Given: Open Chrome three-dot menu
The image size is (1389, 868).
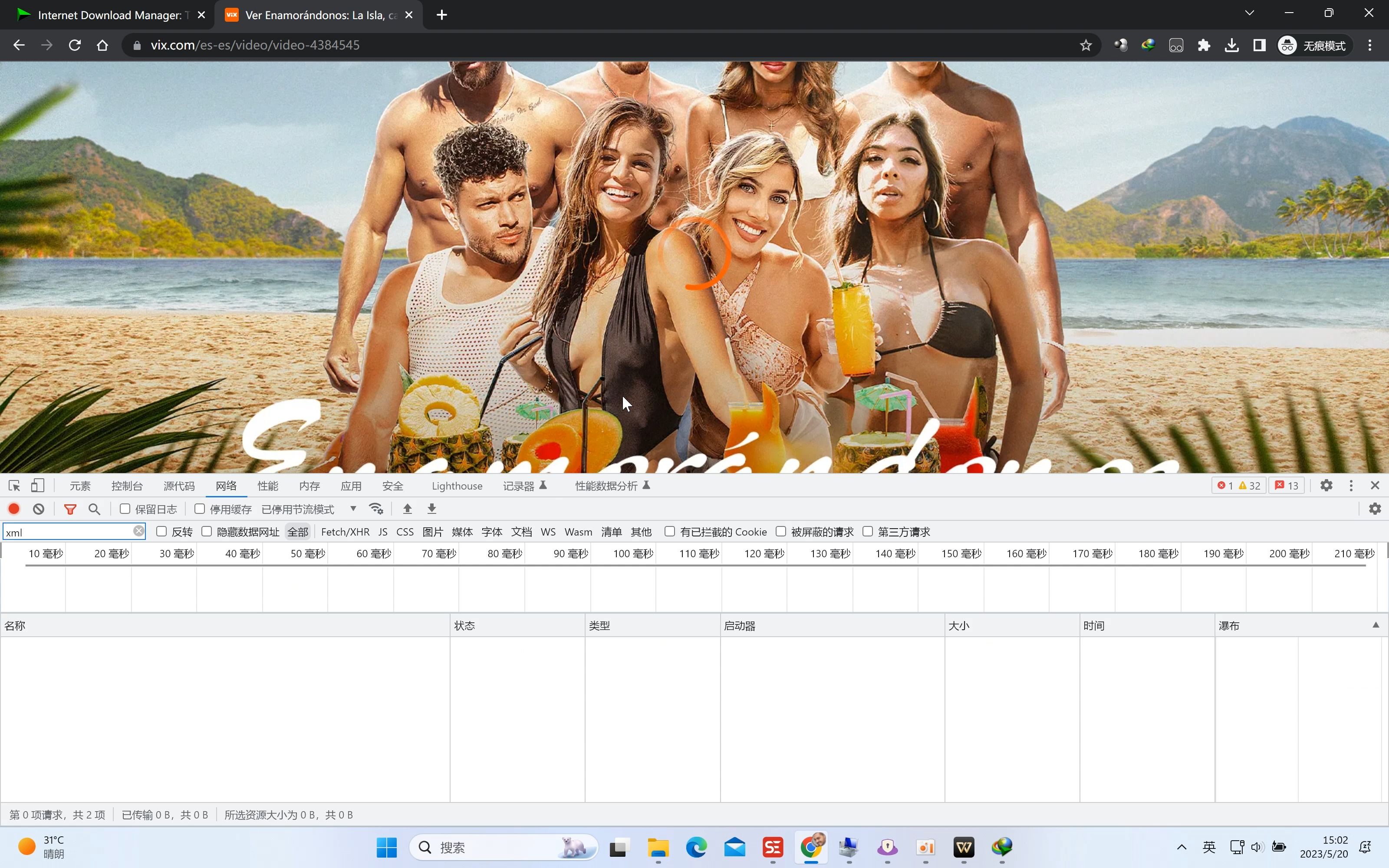Looking at the screenshot, I should click(x=1370, y=45).
